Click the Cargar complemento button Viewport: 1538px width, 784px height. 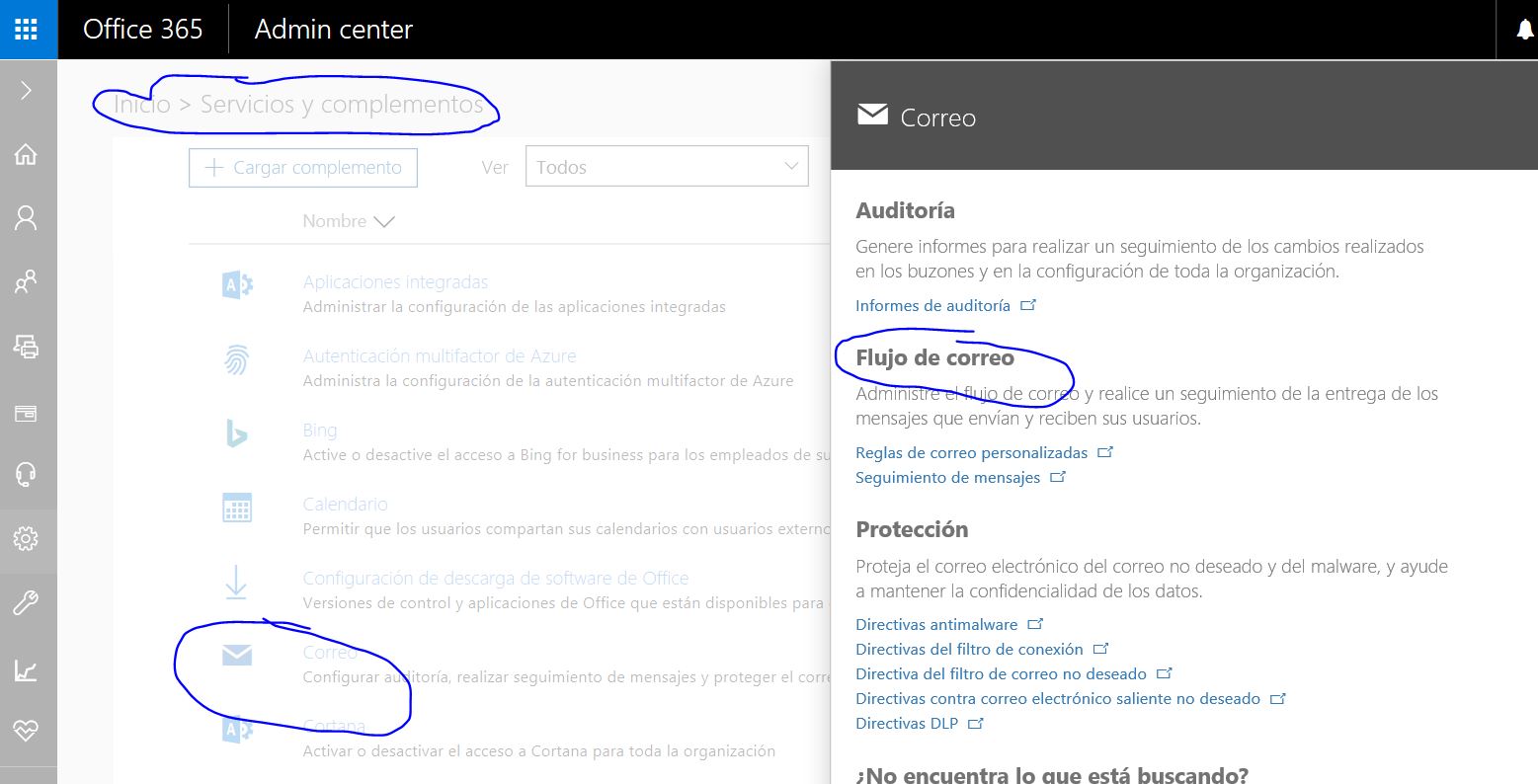point(303,168)
